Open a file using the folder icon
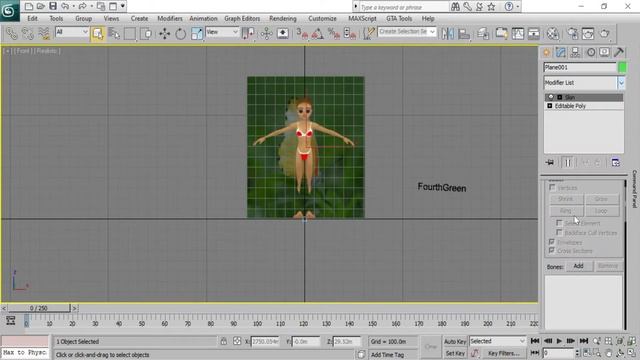Screen dimensions: 640x360 pyautogui.click(x=40, y=6)
